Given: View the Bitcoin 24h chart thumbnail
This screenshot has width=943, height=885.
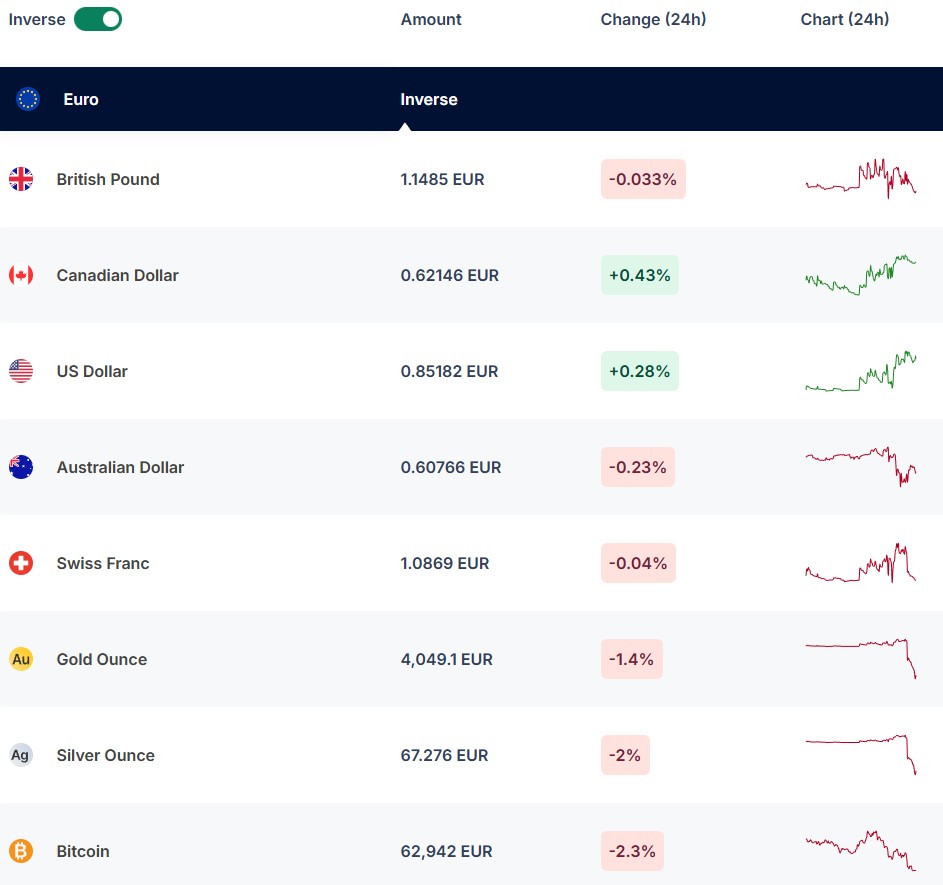Looking at the screenshot, I should tap(860, 850).
